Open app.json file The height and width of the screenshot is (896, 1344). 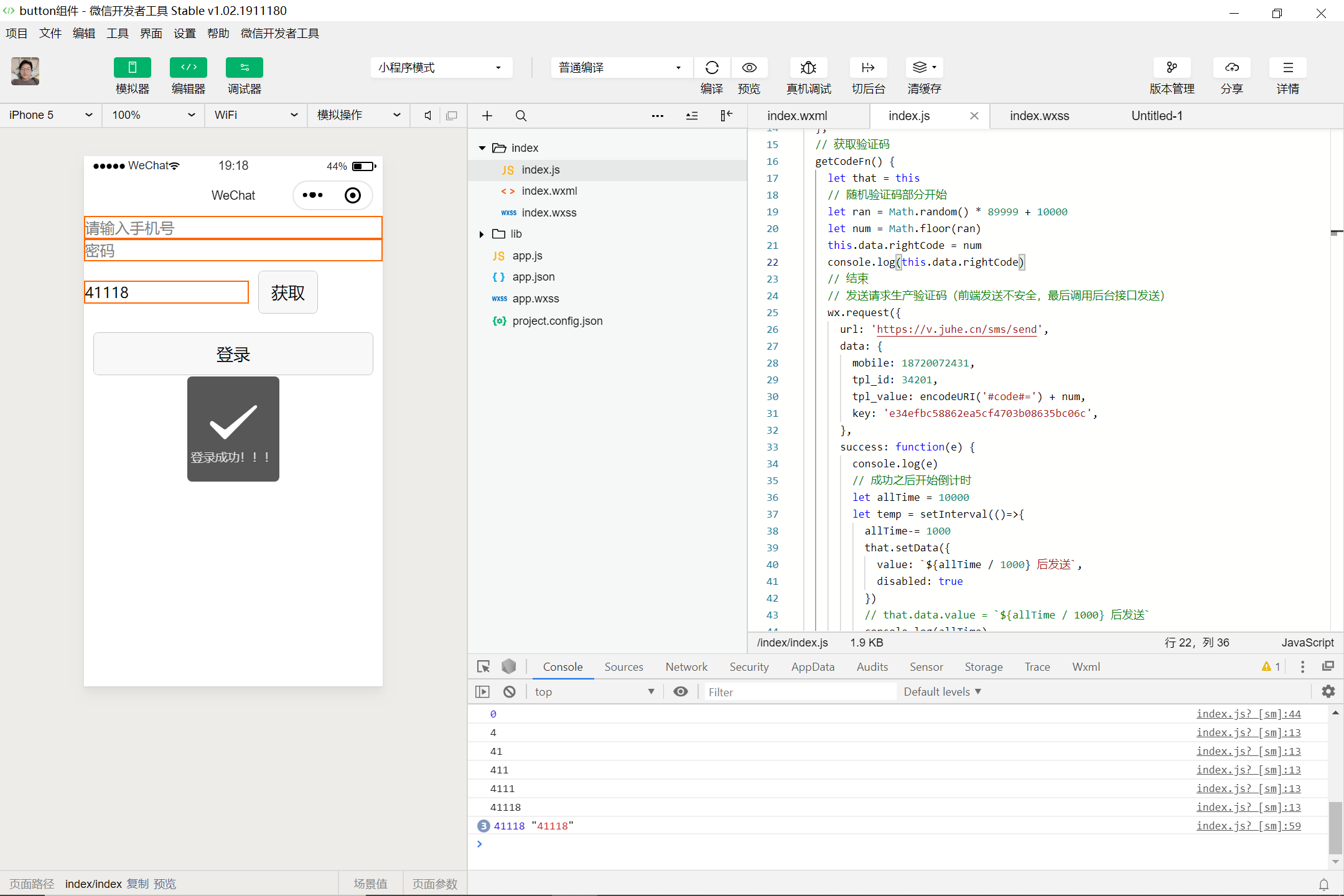pyautogui.click(x=533, y=277)
